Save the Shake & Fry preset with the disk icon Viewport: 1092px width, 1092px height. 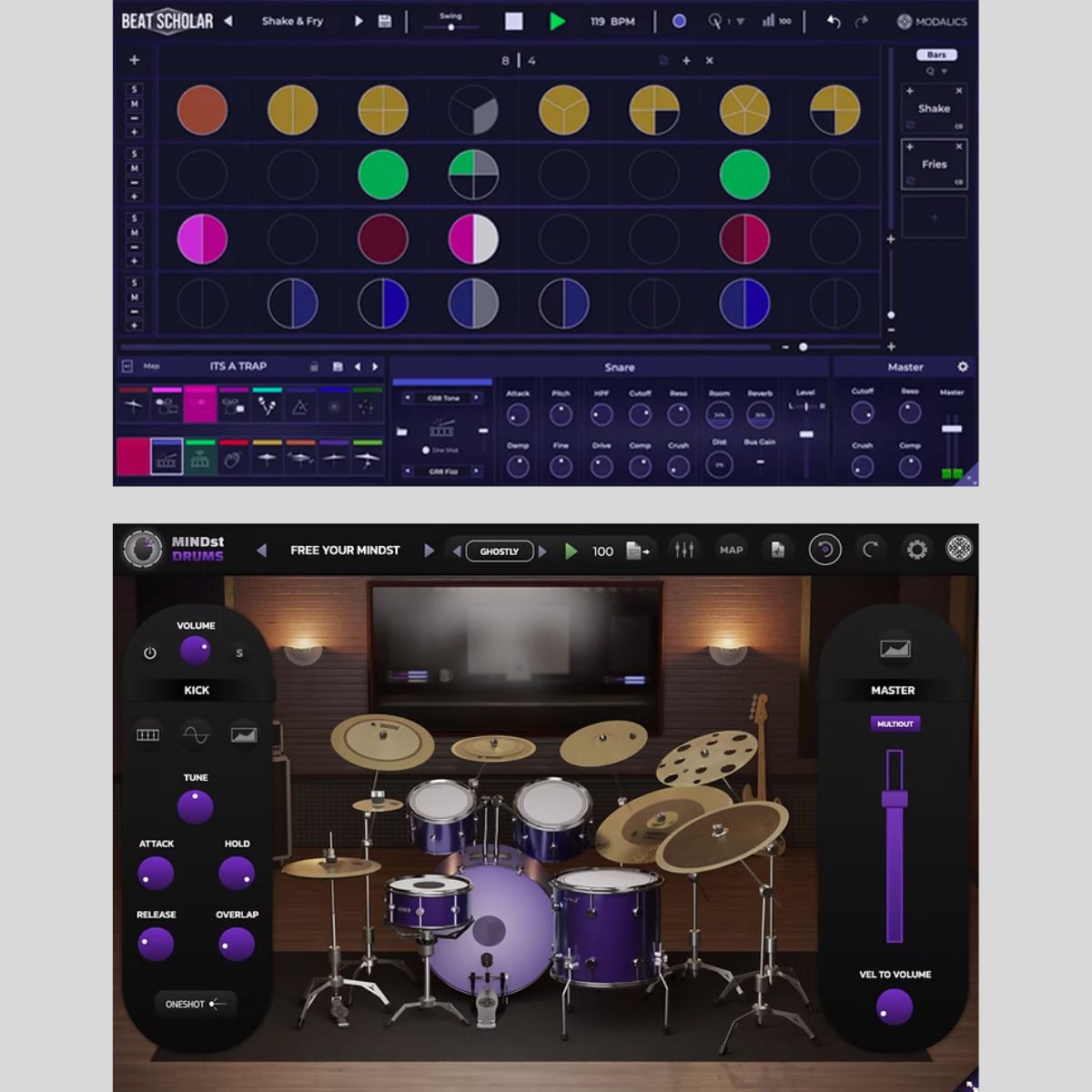click(x=385, y=21)
